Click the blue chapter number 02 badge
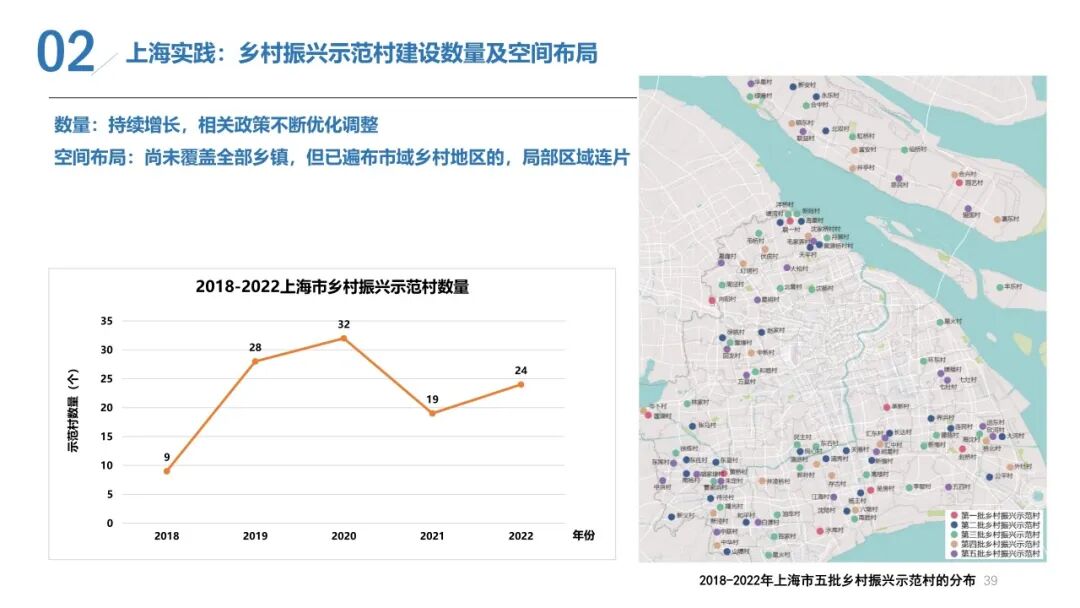The image size is (1080, 608). (65, 45)
